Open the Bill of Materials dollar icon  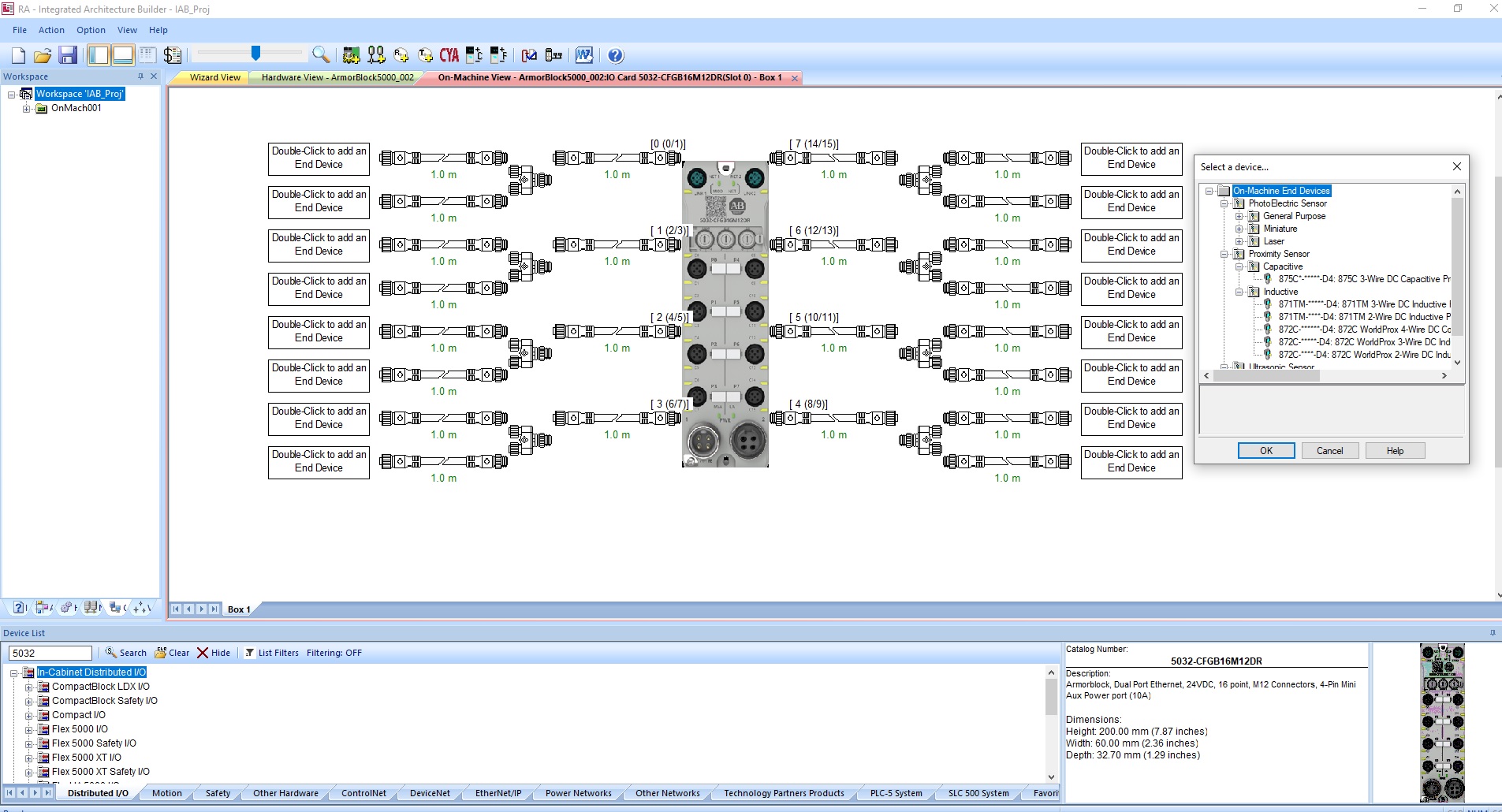pyautogui.click(x=173, y=55)
